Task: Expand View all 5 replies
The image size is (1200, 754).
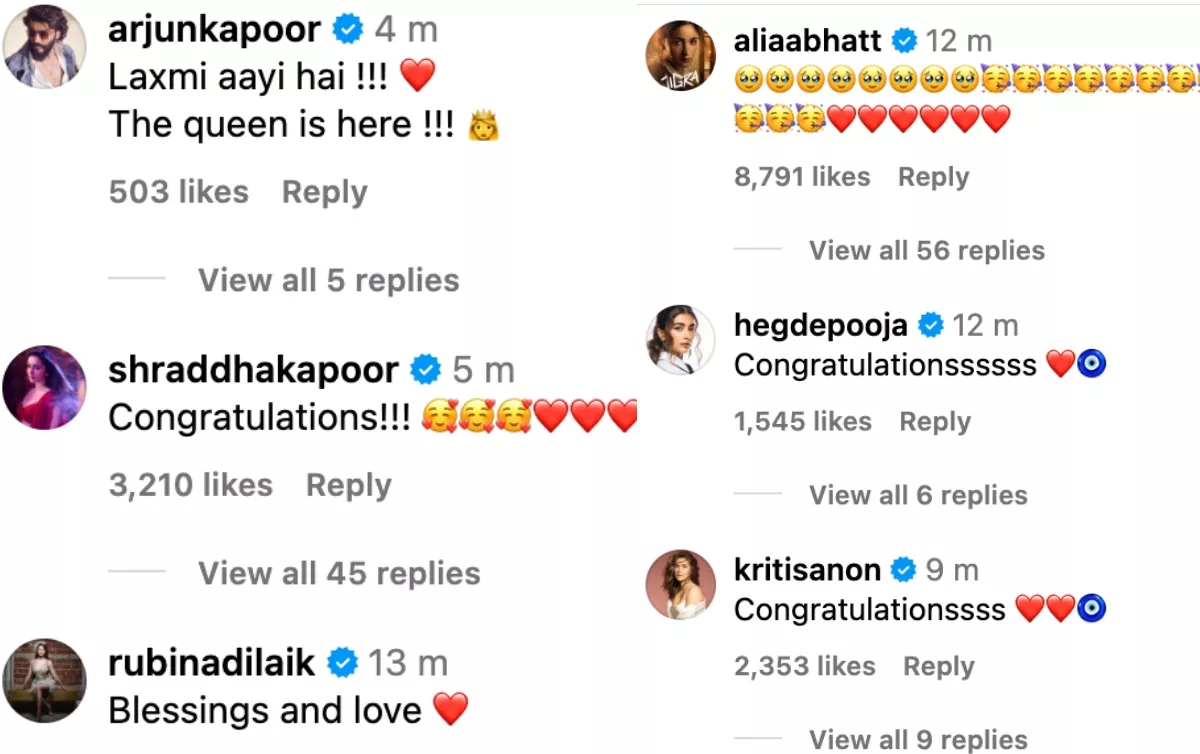Action: 329,280
